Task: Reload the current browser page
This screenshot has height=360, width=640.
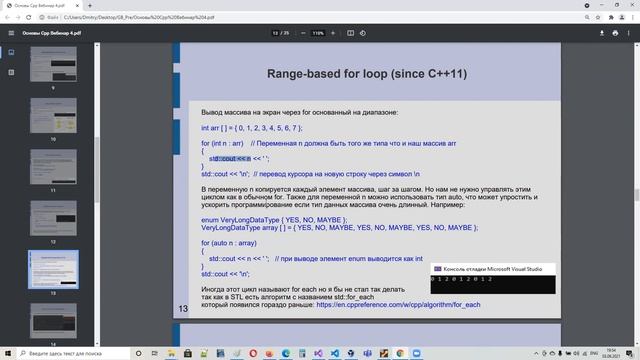Action: click(x=28, y=17)
